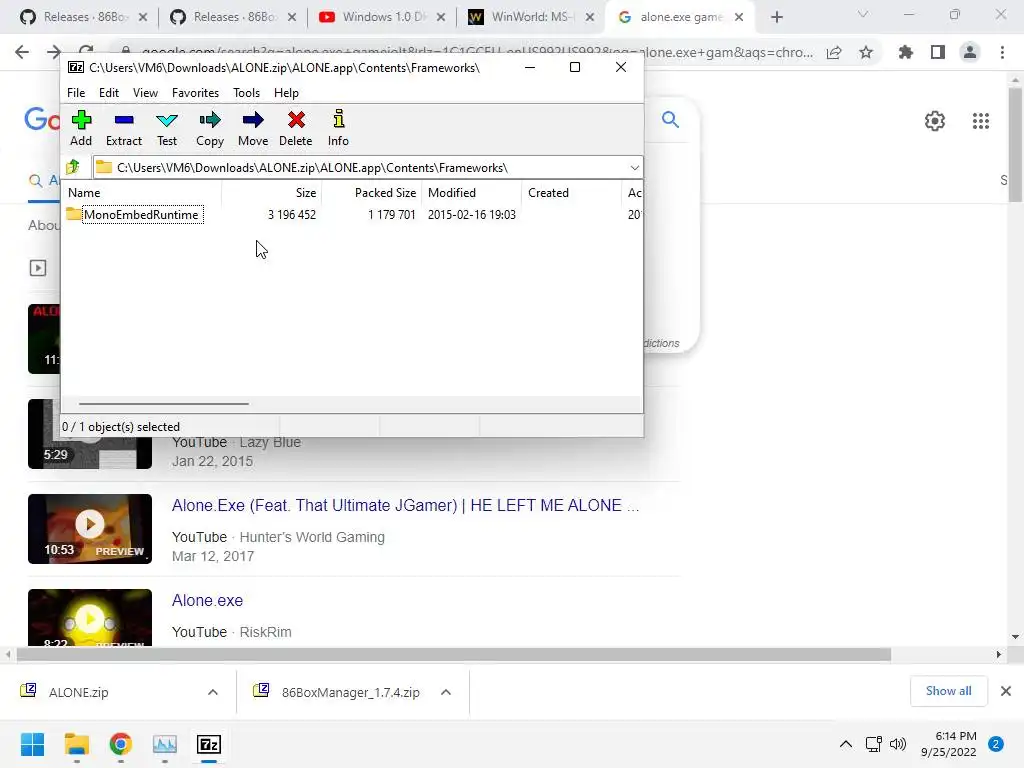This screenshot has width=1024, height=768.
Task: Open the 86BoxManager_1.7.4.zip download item
Action: (351, 692)
